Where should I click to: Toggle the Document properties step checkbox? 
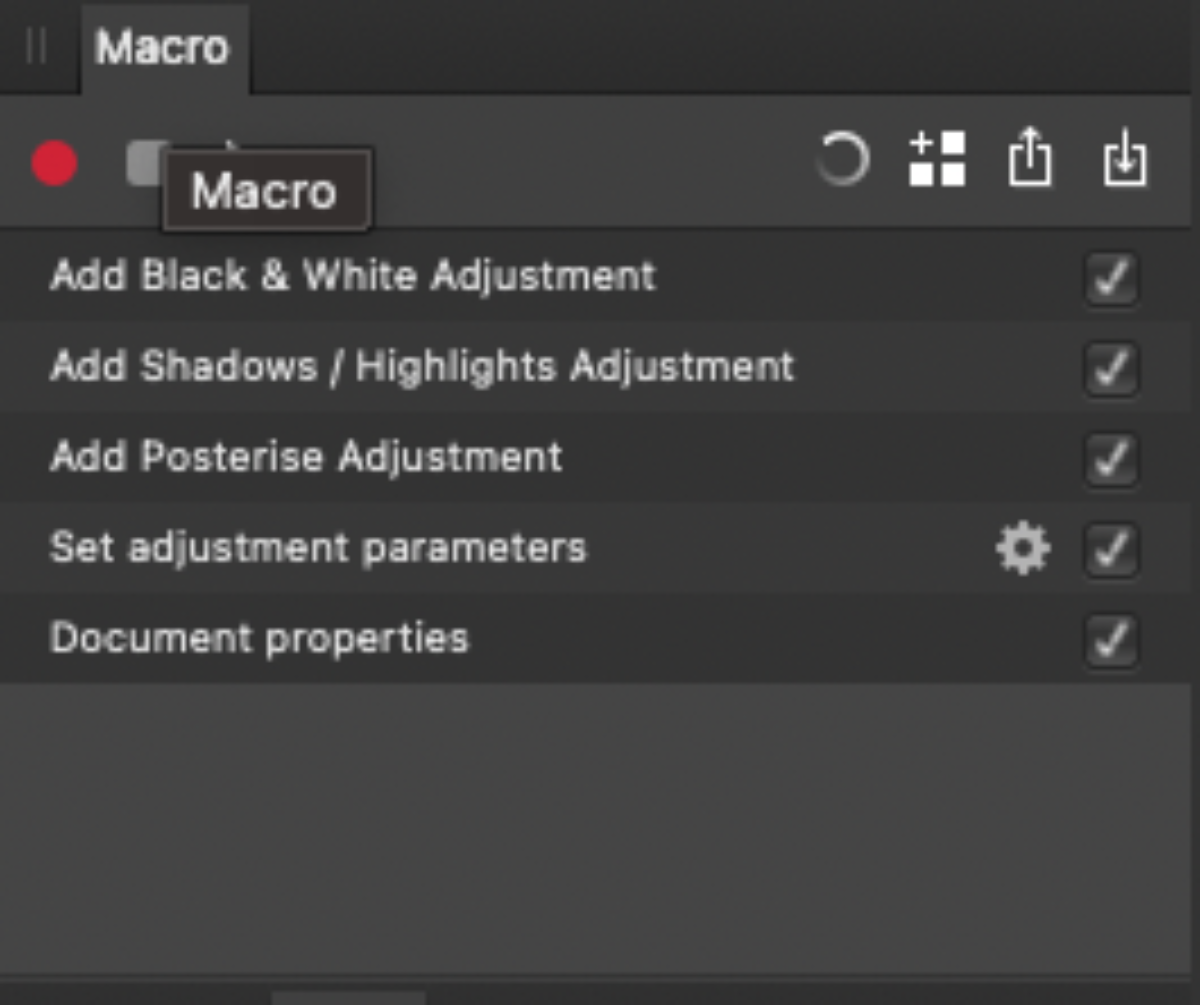click(x=1110, y=637)
